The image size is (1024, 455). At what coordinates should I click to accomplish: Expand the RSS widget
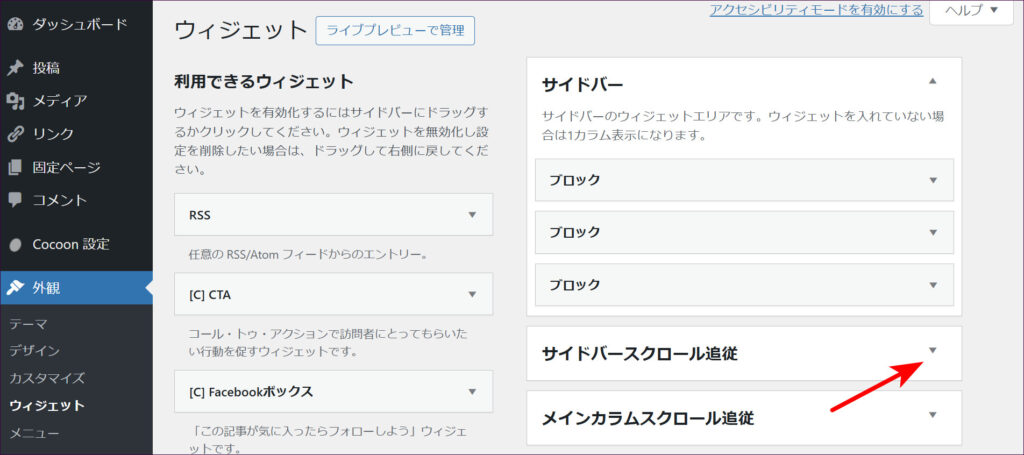472,214
